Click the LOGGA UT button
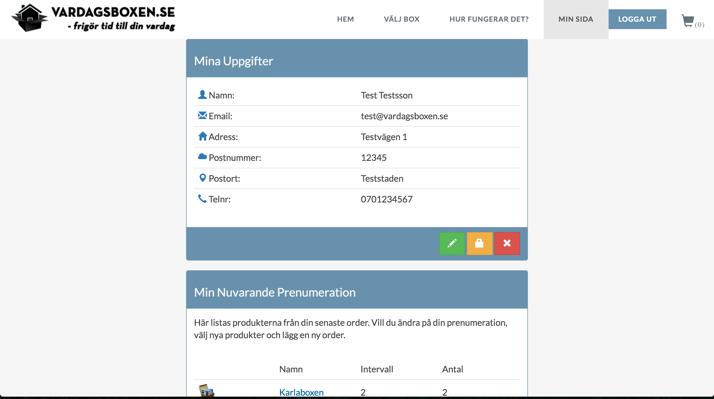 coord(637,19)
